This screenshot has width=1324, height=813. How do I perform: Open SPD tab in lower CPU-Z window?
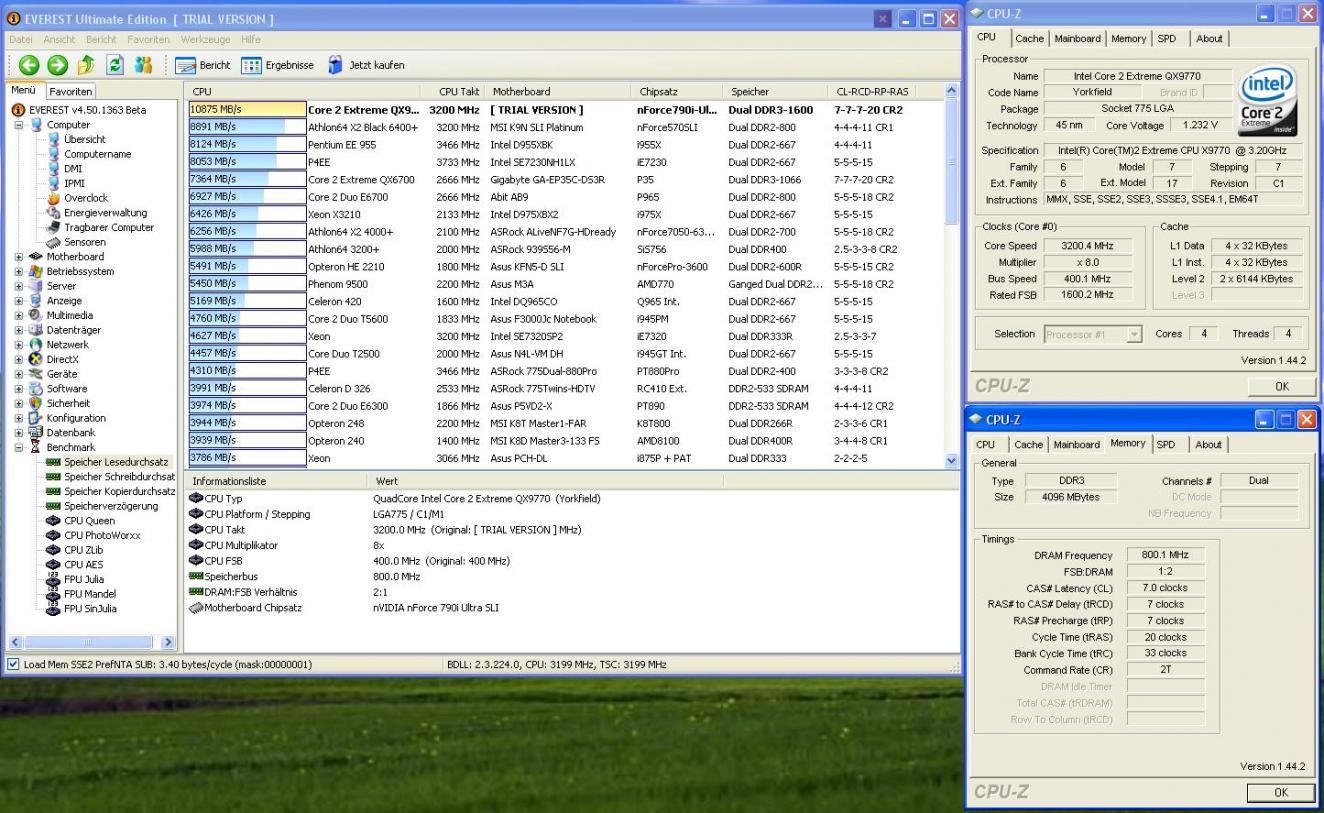[1166, 444]
